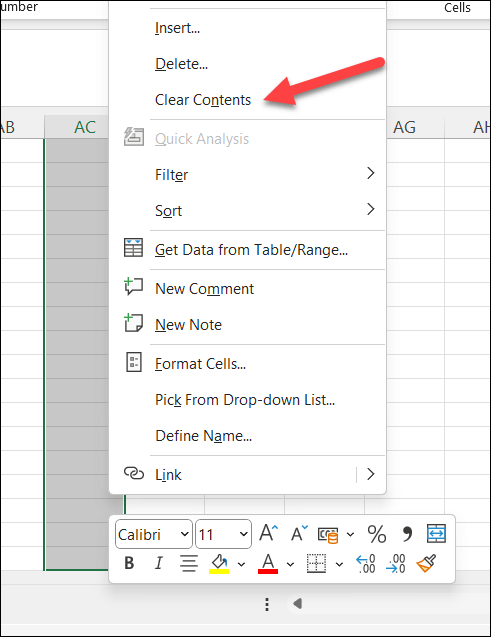Apply the yellow fill color bucket
Screen dimensions: 491x637
click(x=219, y=564)
